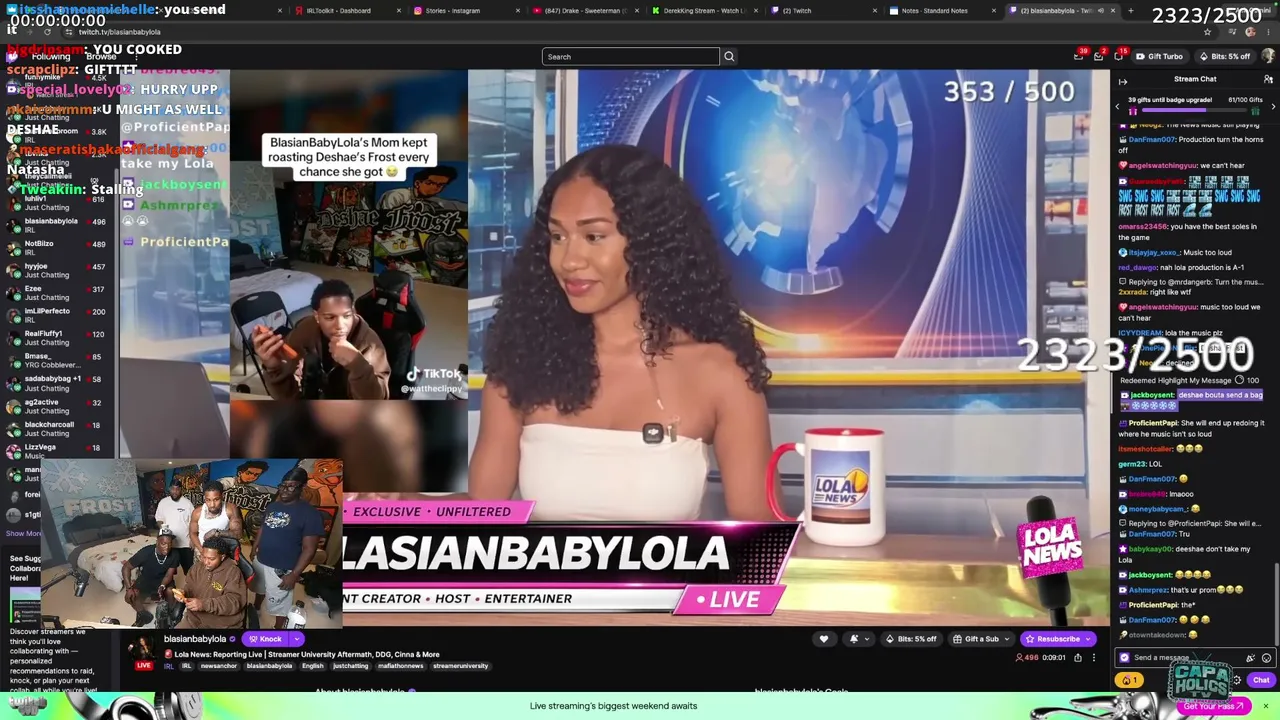Viewport: 1280px width, 720px height.
Task: Open the Bits cheering icon in chat
Action: [x=1250, y=658]
